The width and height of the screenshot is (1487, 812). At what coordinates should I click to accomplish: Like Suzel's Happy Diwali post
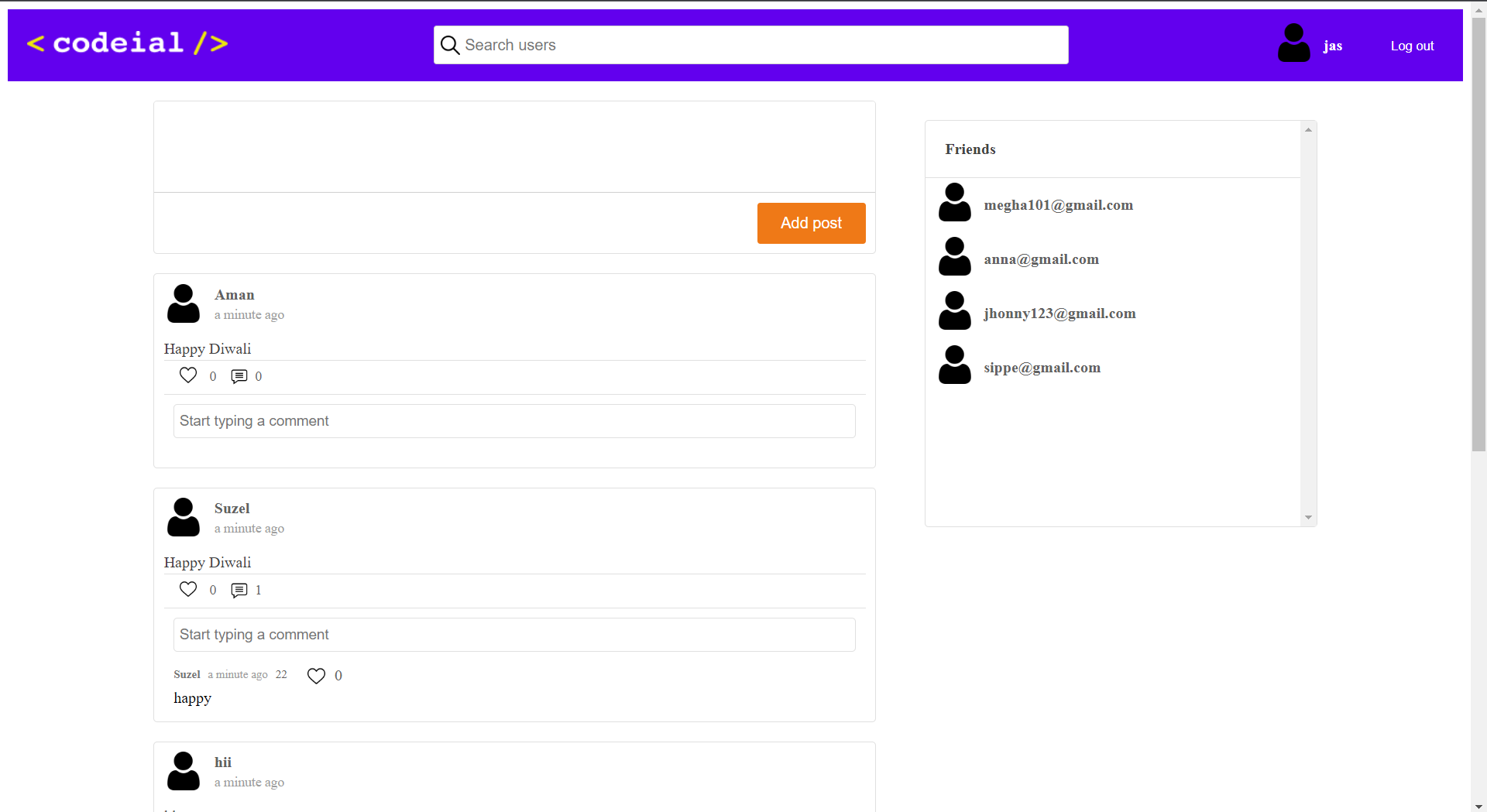pyautogui.click(x=188, y=589)
